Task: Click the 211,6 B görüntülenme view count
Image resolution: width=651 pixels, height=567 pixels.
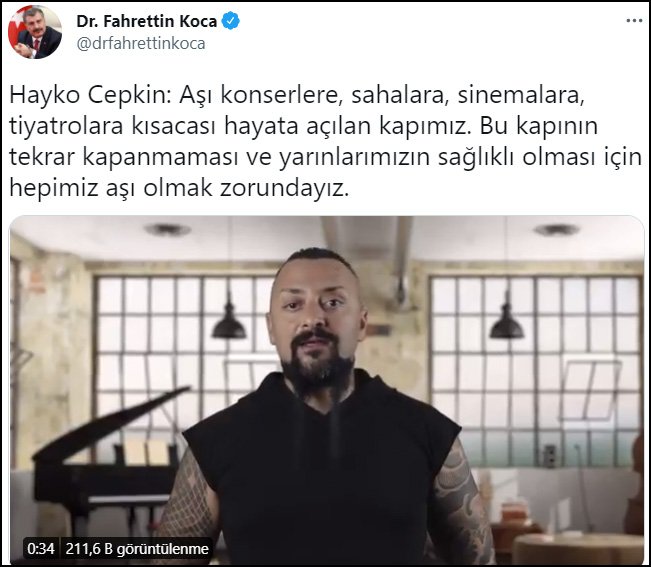Action: click(x=137, y=548)
